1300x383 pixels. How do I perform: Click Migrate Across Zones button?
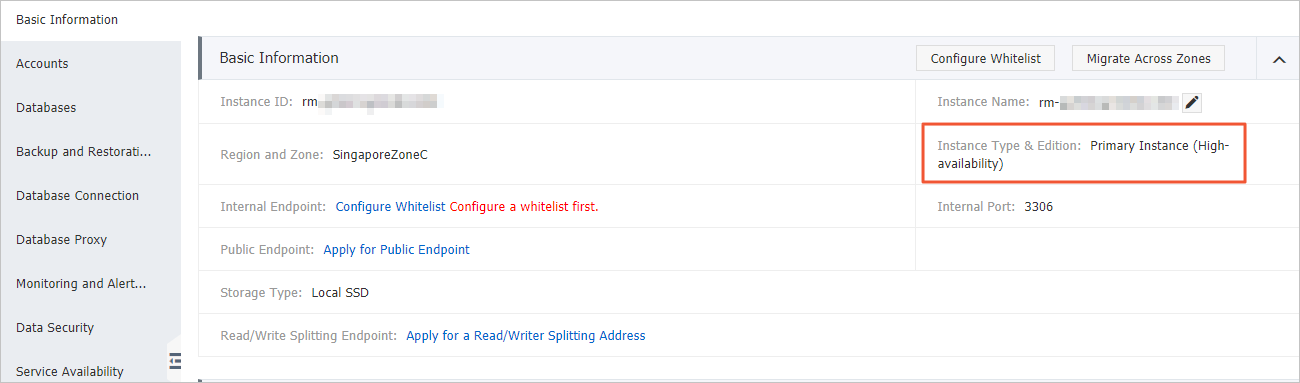(x=1148, y=59)
